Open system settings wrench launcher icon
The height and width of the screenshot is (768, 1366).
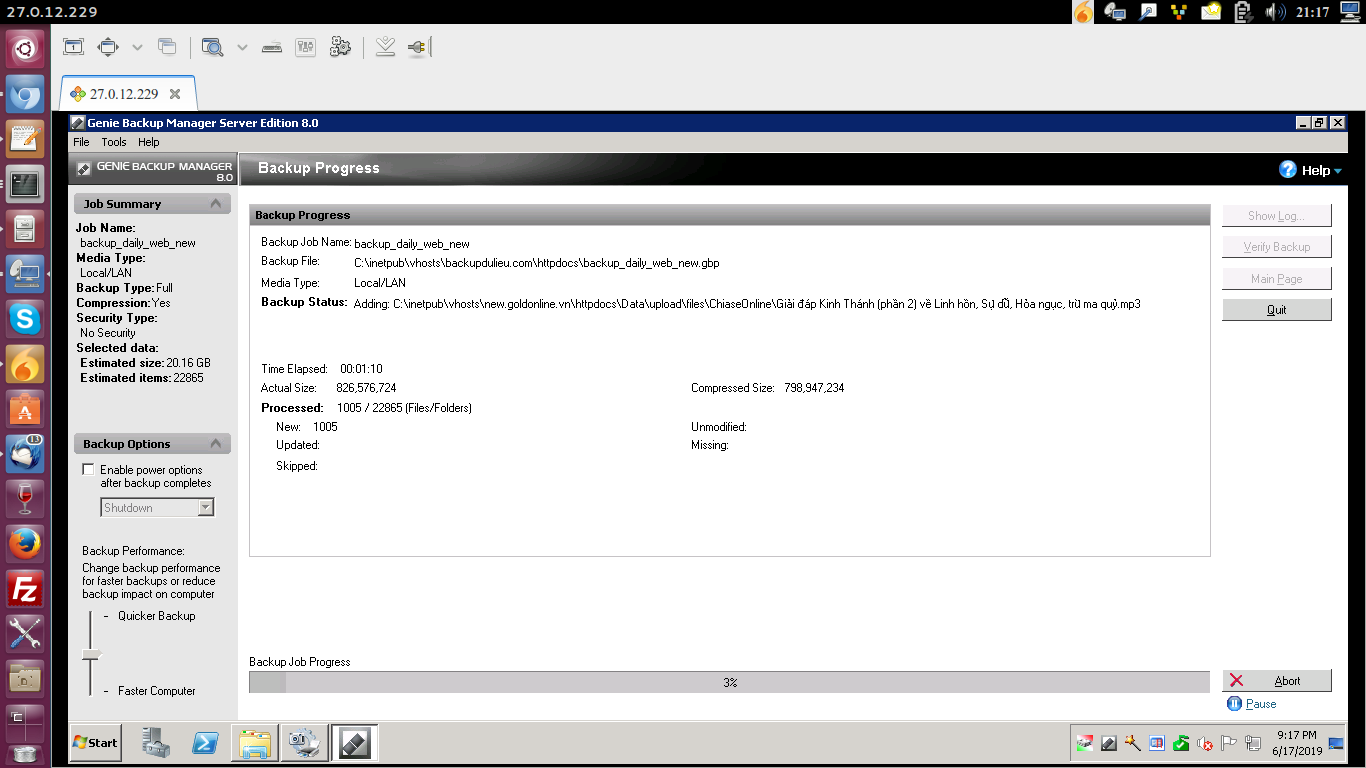pos(25,634)
